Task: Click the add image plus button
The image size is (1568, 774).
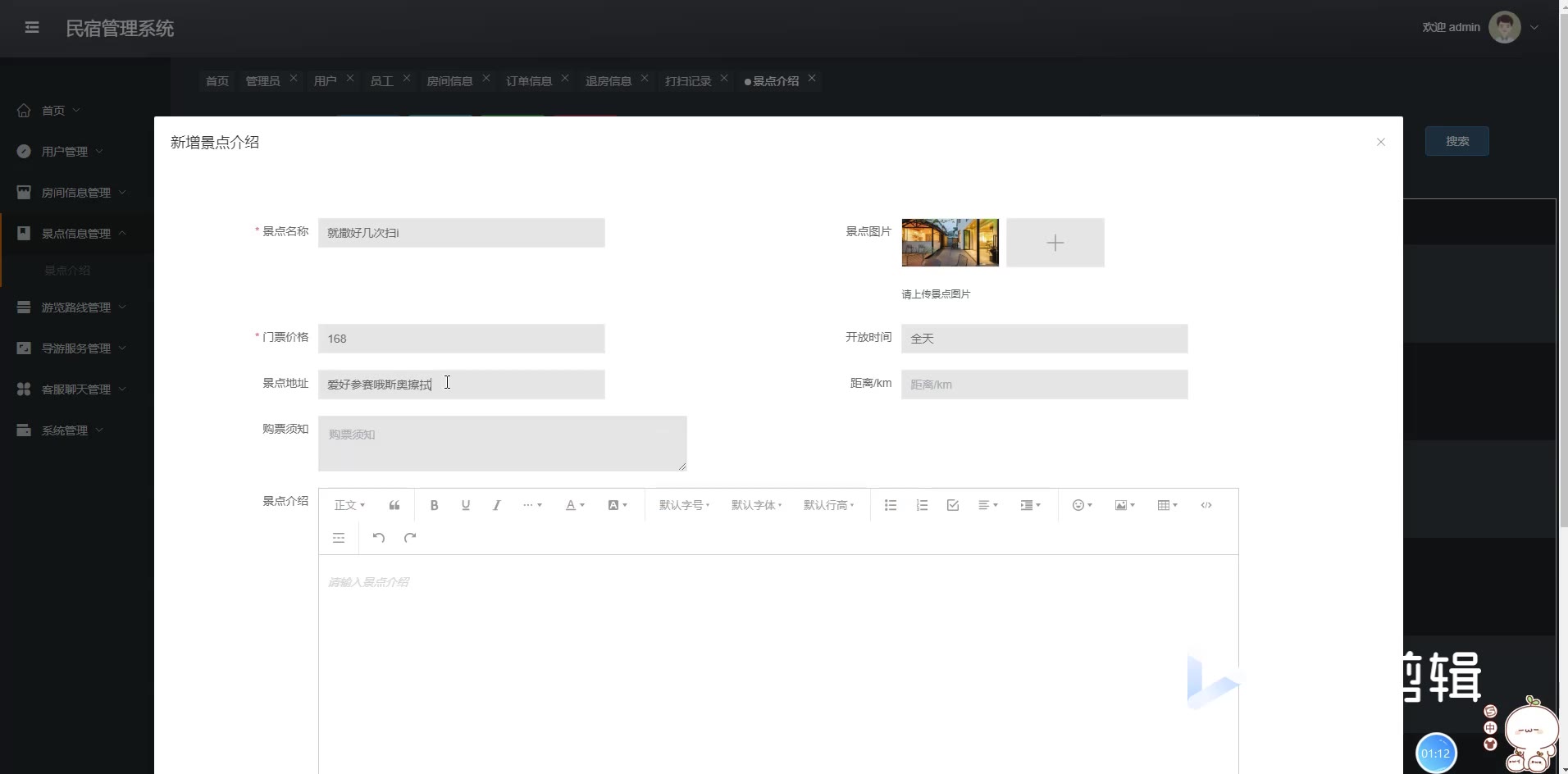Action: (x=1055, y=243)
